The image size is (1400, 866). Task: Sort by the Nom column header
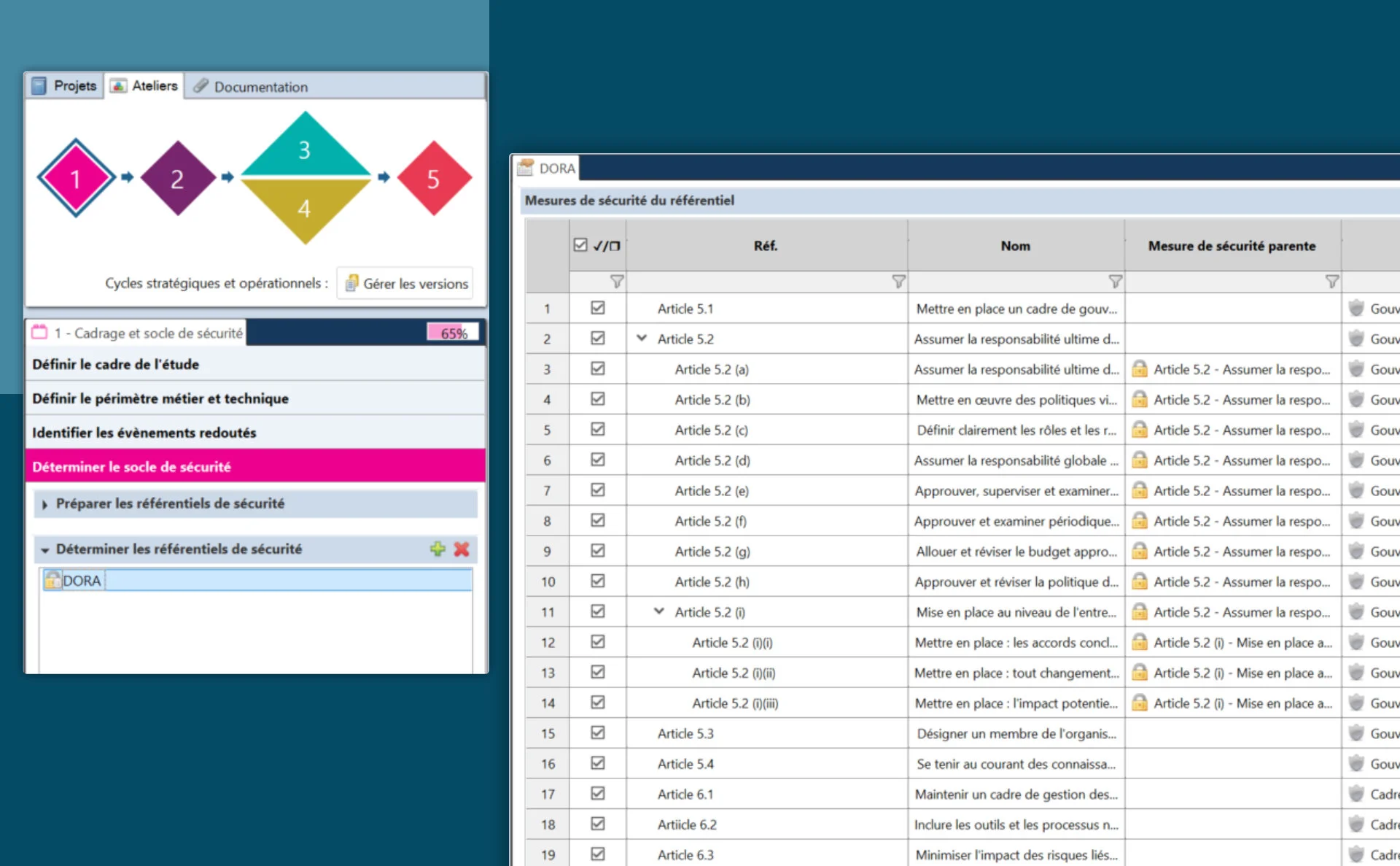tap(1016, 246)
